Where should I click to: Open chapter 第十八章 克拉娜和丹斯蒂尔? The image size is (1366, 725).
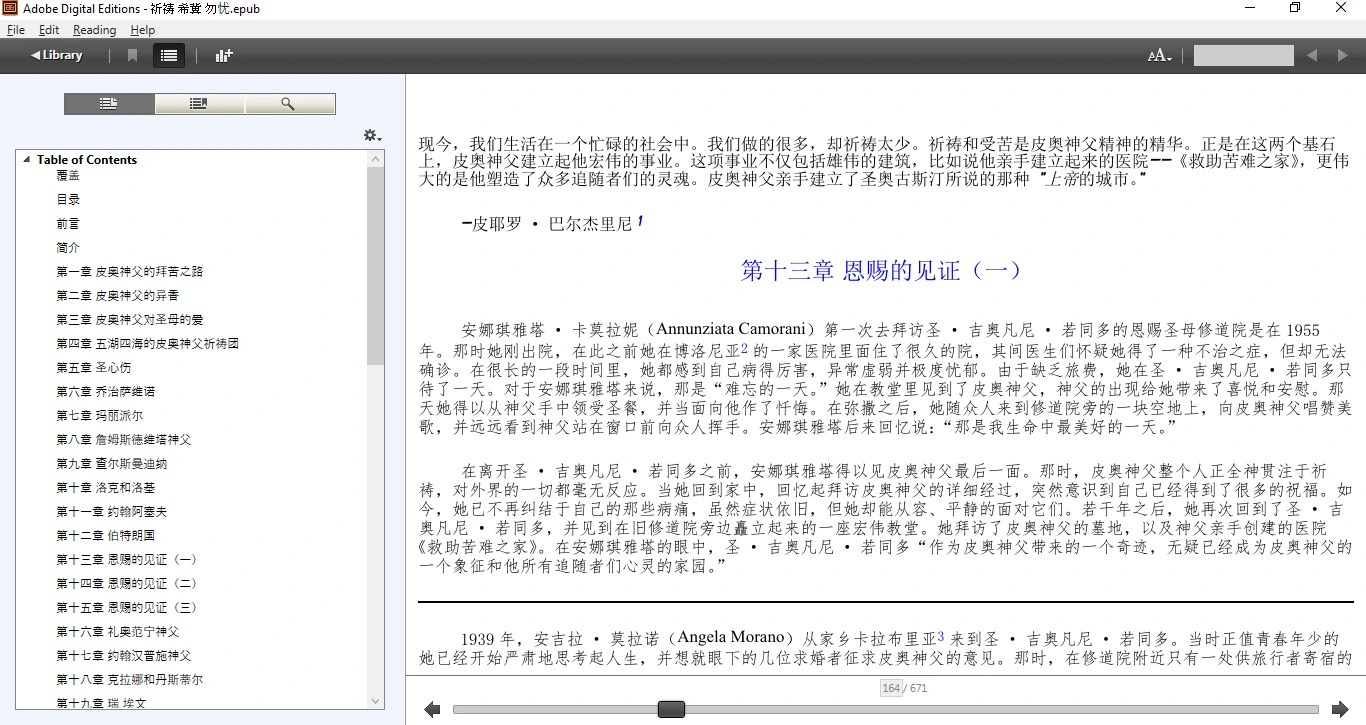point(129,680)
